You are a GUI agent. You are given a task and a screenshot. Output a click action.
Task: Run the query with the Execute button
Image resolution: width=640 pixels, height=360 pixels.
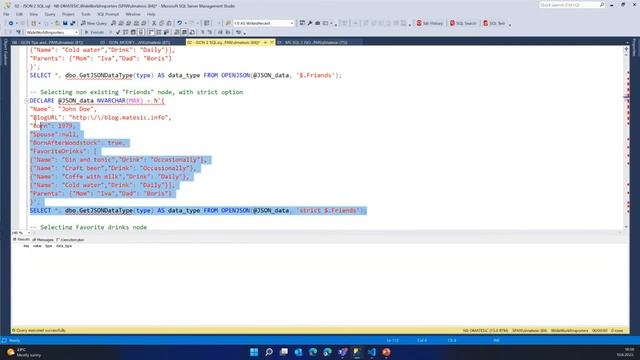pyautogui.click(x=94, y=32)
